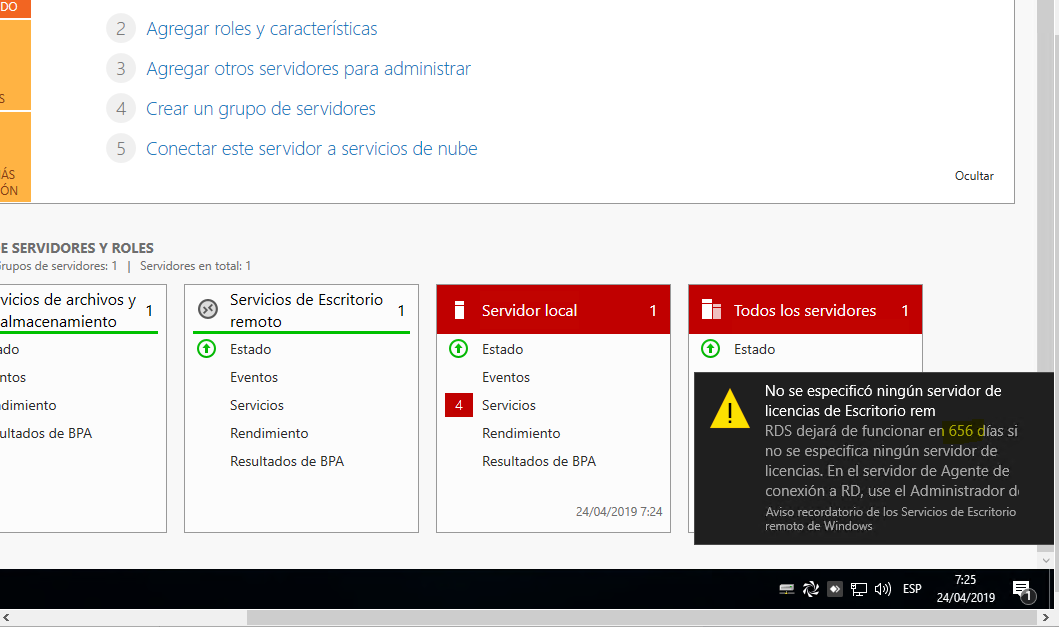Select Crear un grupo de servidores

point(261,109)
